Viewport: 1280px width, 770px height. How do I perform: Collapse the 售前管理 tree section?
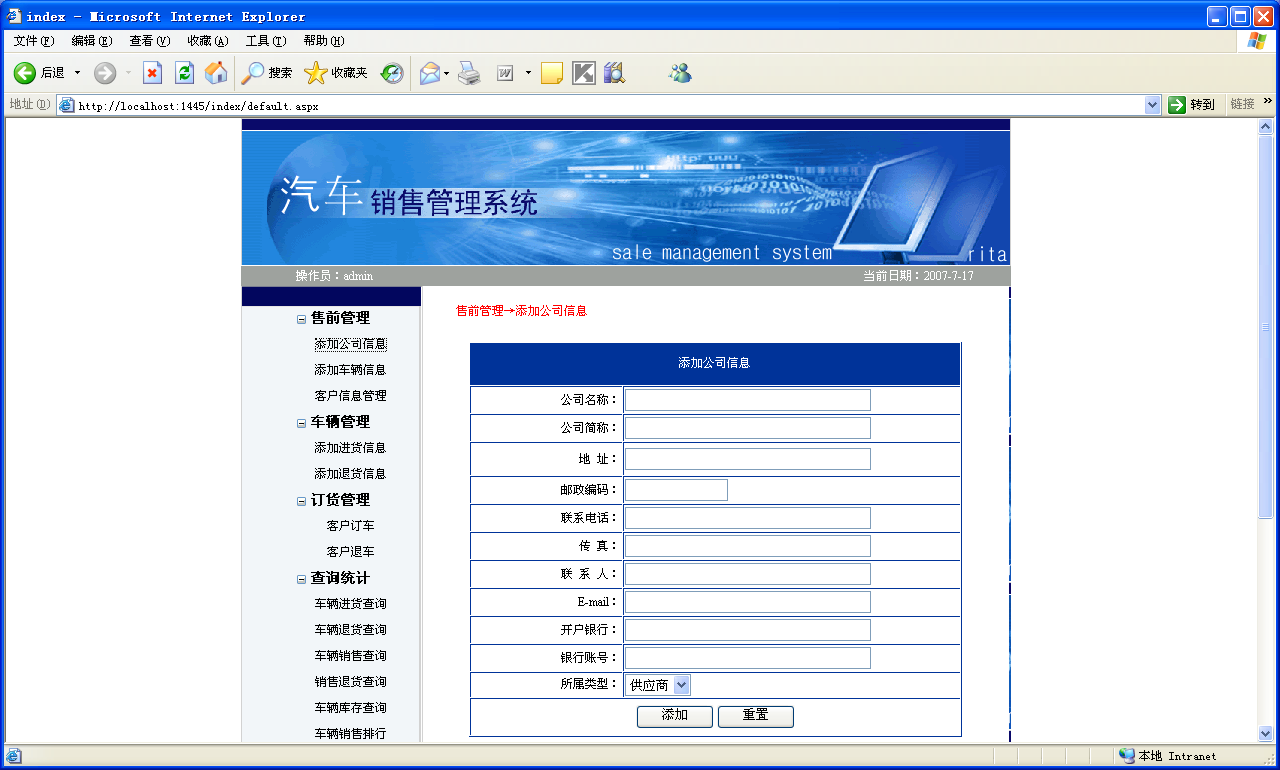(301, 320)
